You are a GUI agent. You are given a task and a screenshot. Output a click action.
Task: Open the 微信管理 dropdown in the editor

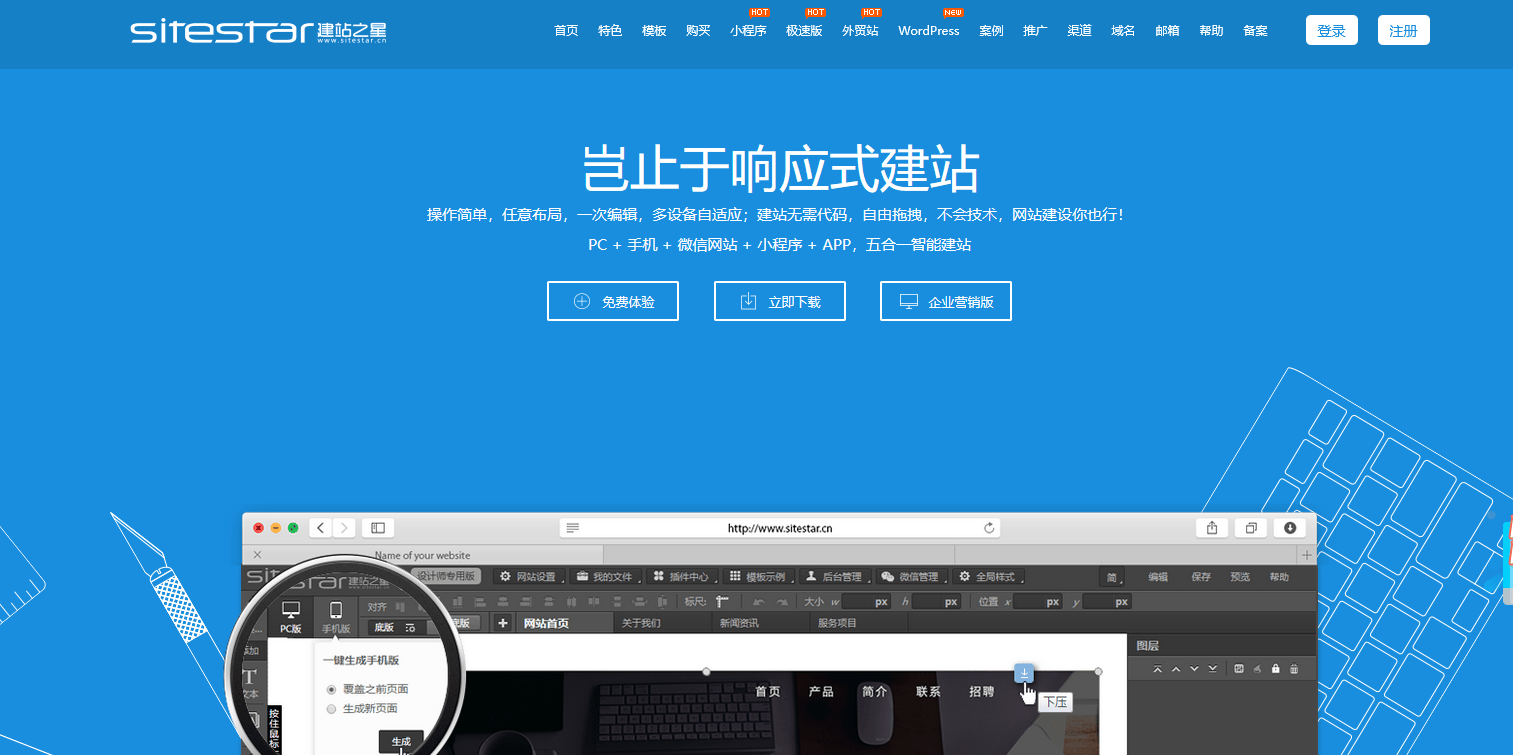913,577
